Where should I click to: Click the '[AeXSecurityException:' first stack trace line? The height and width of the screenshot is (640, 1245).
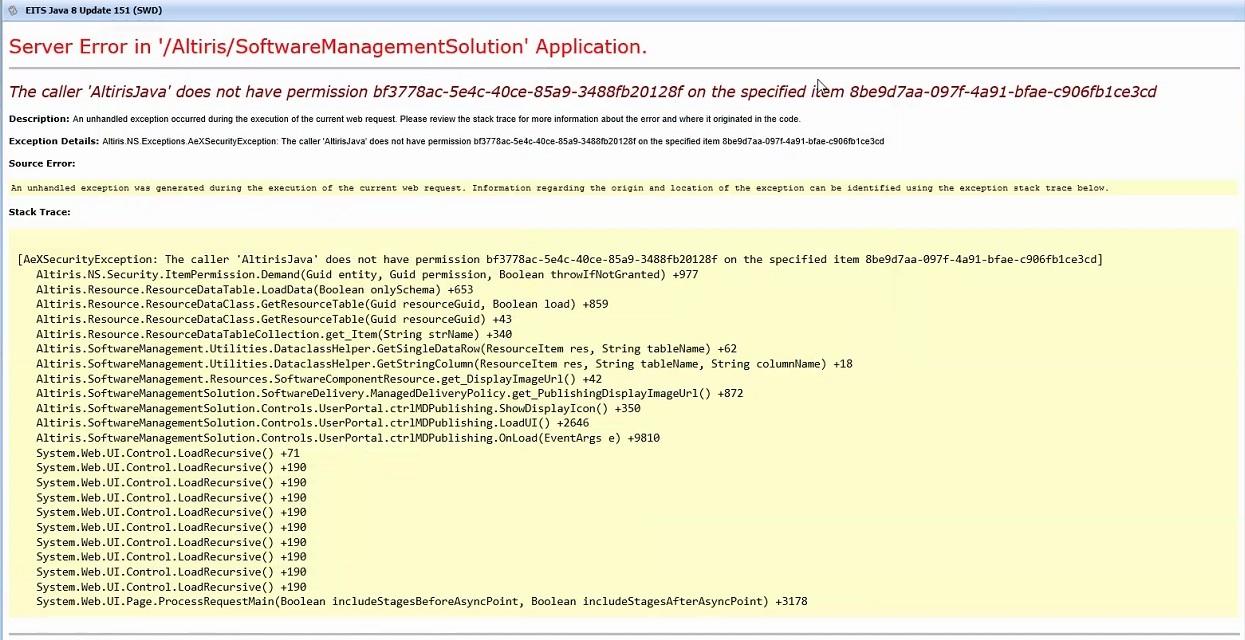click(x=560, y=259)
